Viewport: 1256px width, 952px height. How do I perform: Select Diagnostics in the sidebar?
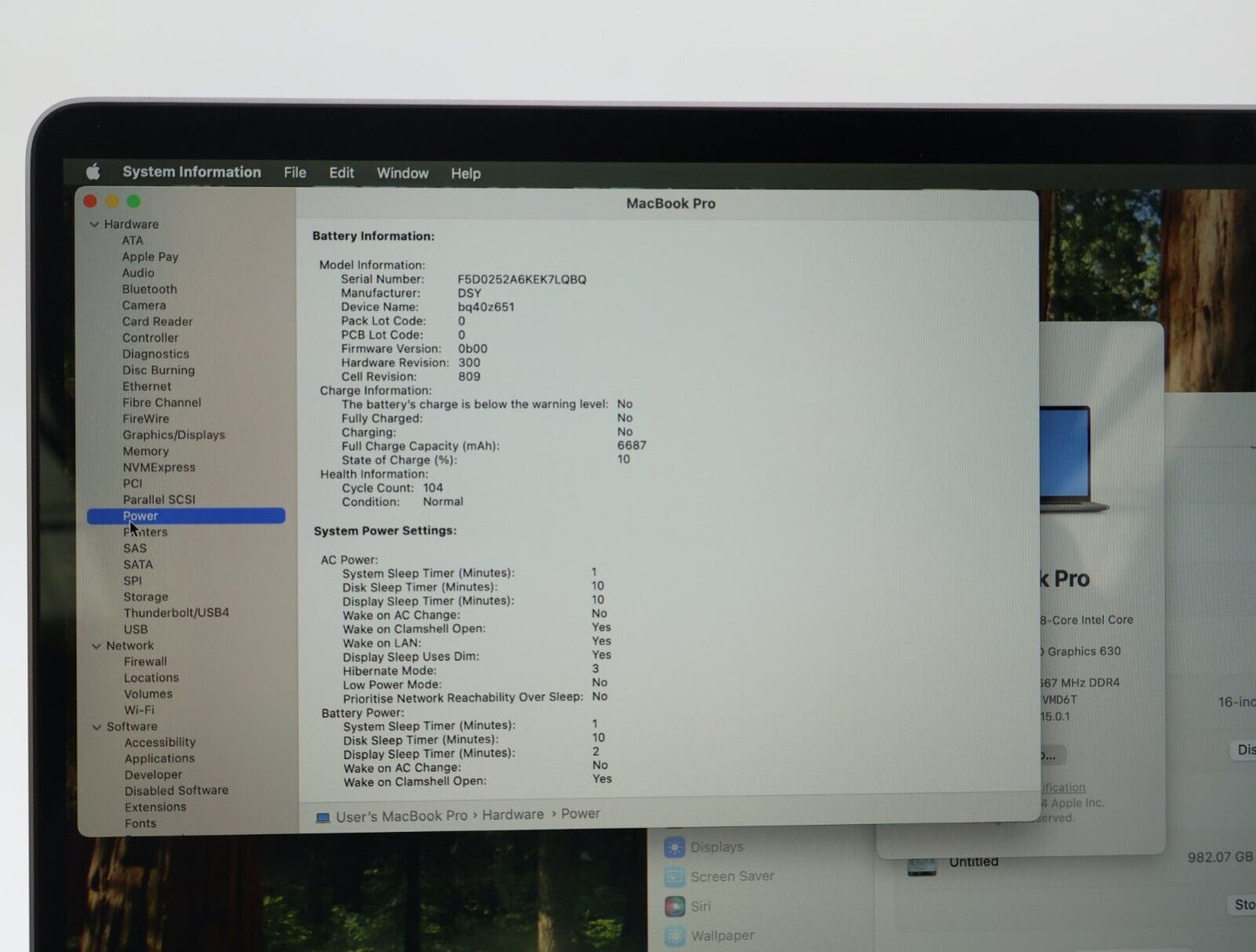[x=156, y=354]
